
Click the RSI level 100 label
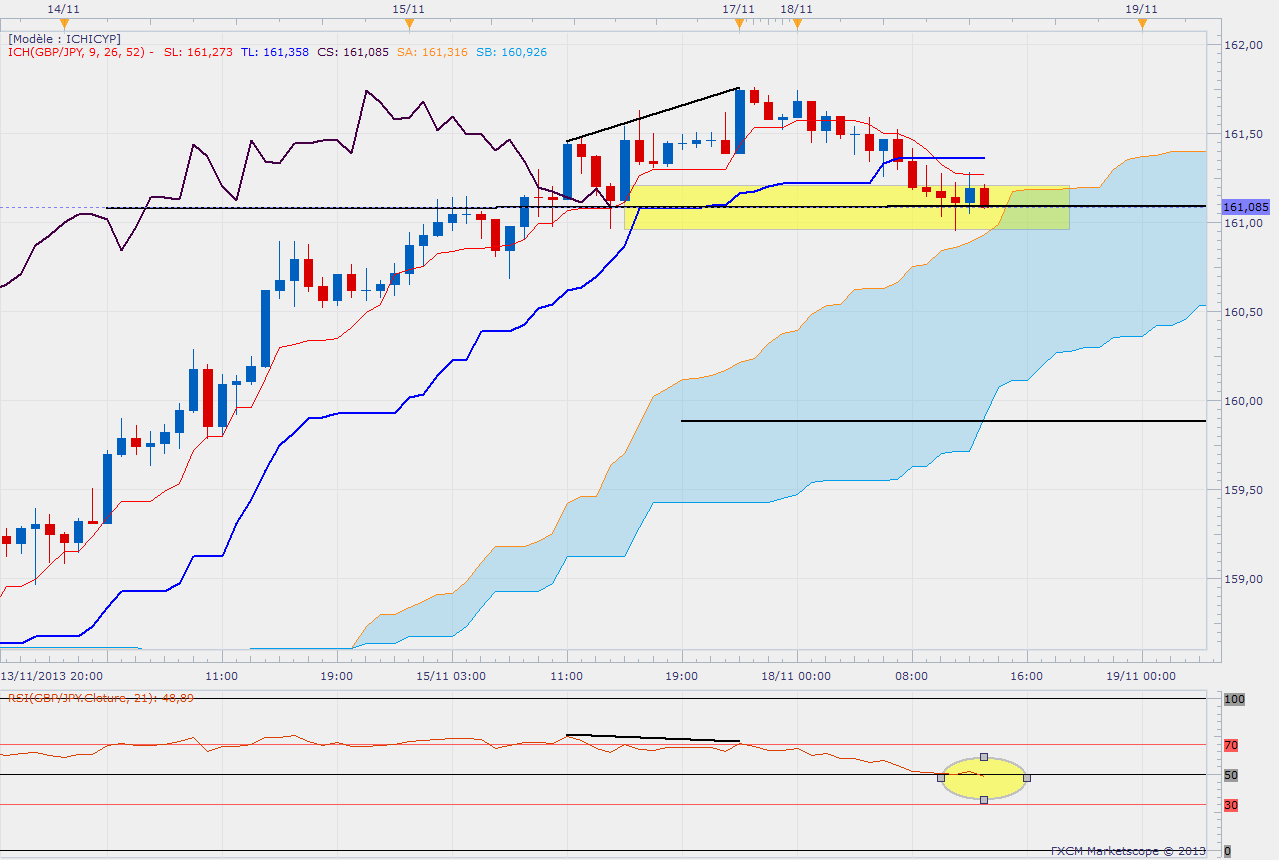coord(1234,700)
